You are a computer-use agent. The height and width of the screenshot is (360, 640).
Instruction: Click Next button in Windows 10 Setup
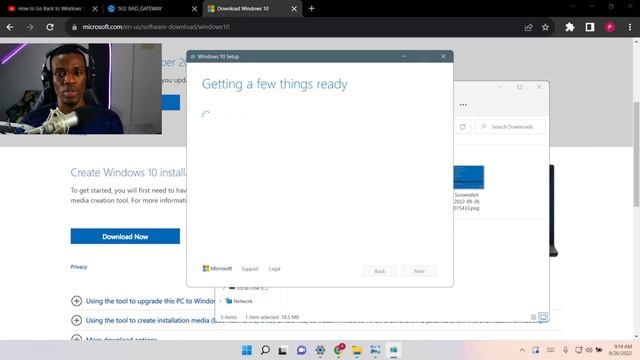click(419, 271)
